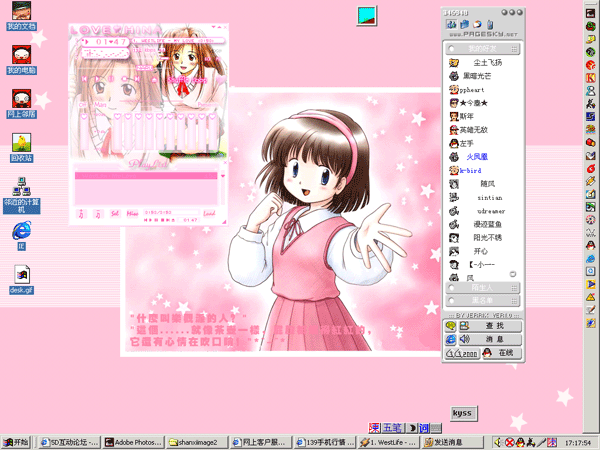This screenshot has height=450, width=600.
Task: Expand the 黑名单 blacklist group
Action: coord(482,300)
